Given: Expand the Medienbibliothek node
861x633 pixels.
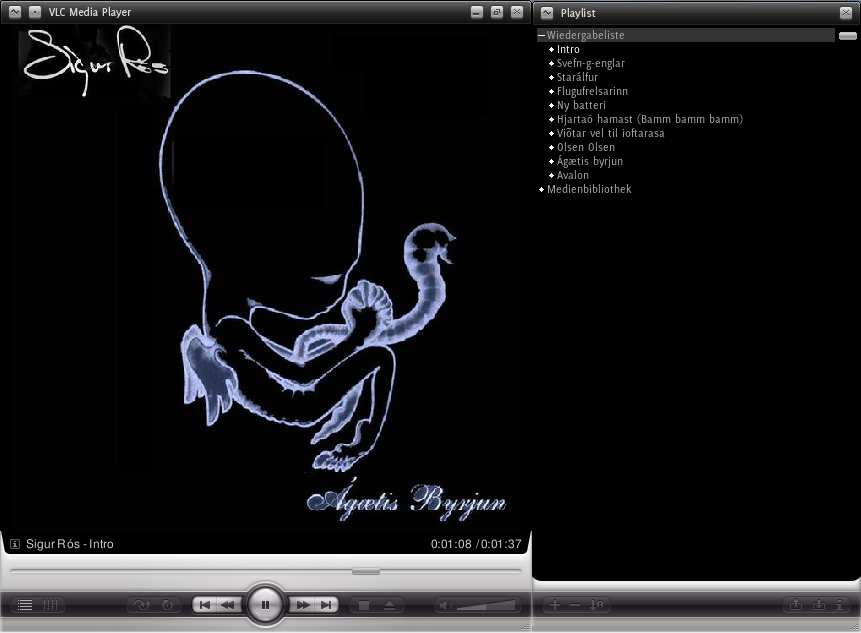Looking at the screenshot, I should (x=542, y=189).
